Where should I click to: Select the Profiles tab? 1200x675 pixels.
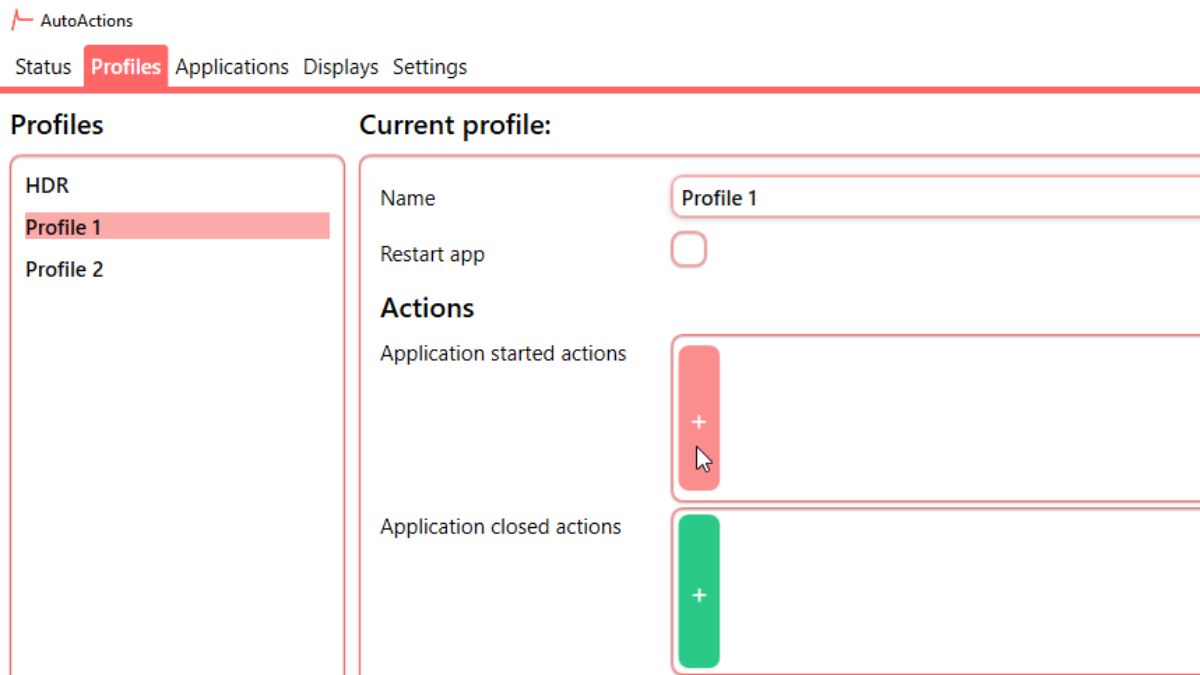[x=125, y=66]
